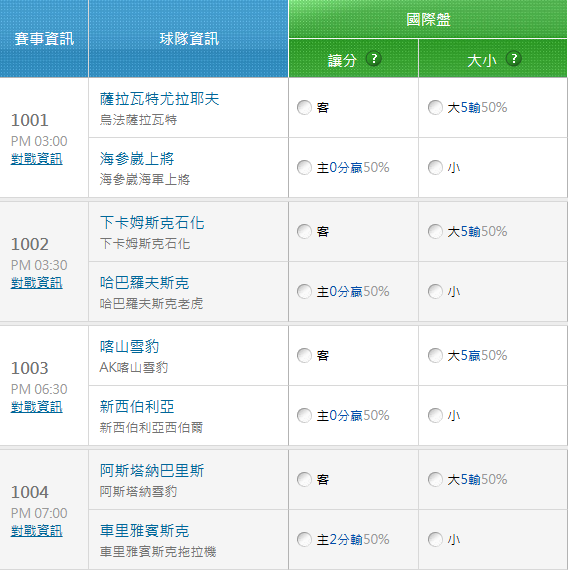The image size is (568, 570).
Task: Click subtitle 海參崴海軍上將
Action: pyautogui.click(x=145, y=179)
